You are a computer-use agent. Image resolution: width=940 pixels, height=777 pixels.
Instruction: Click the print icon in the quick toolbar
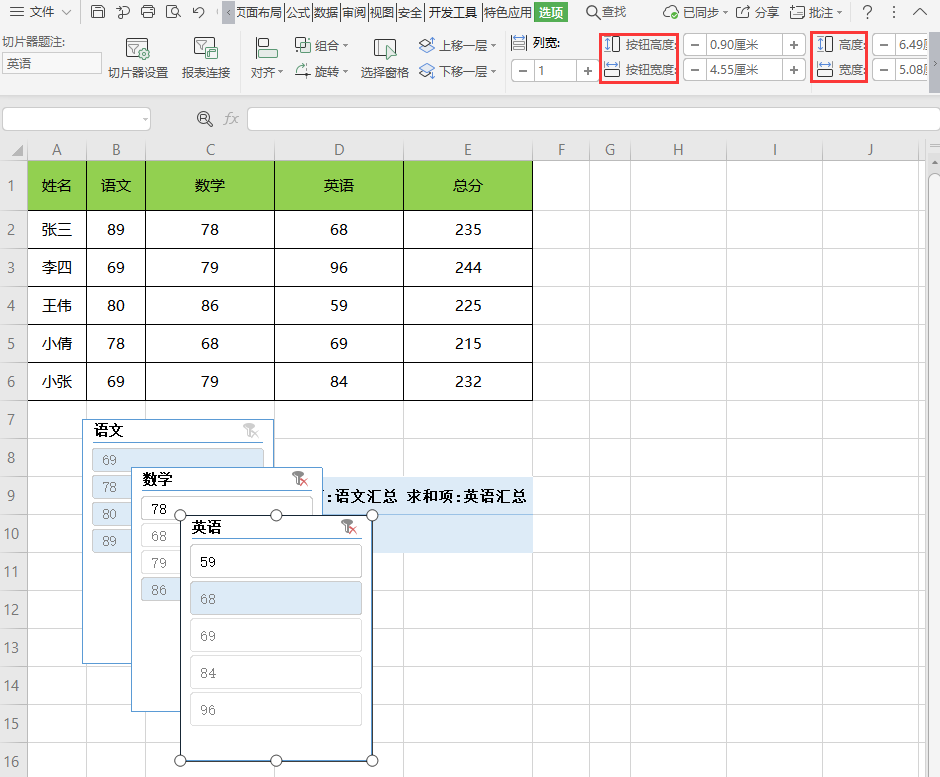point(148,12)
